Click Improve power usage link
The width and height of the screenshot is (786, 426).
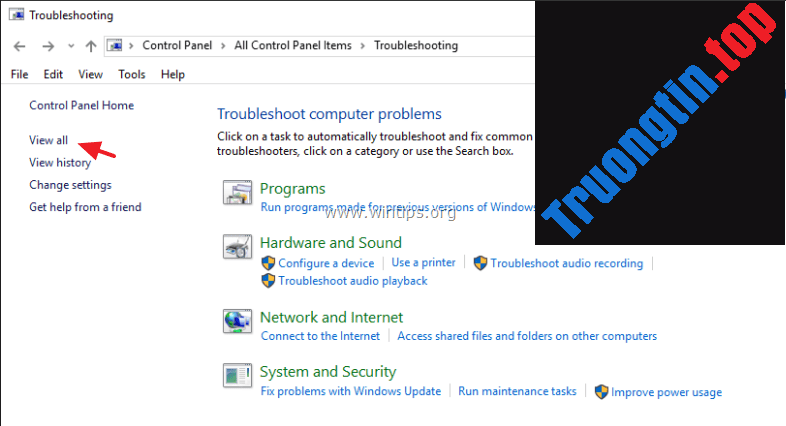click(666, 392)
